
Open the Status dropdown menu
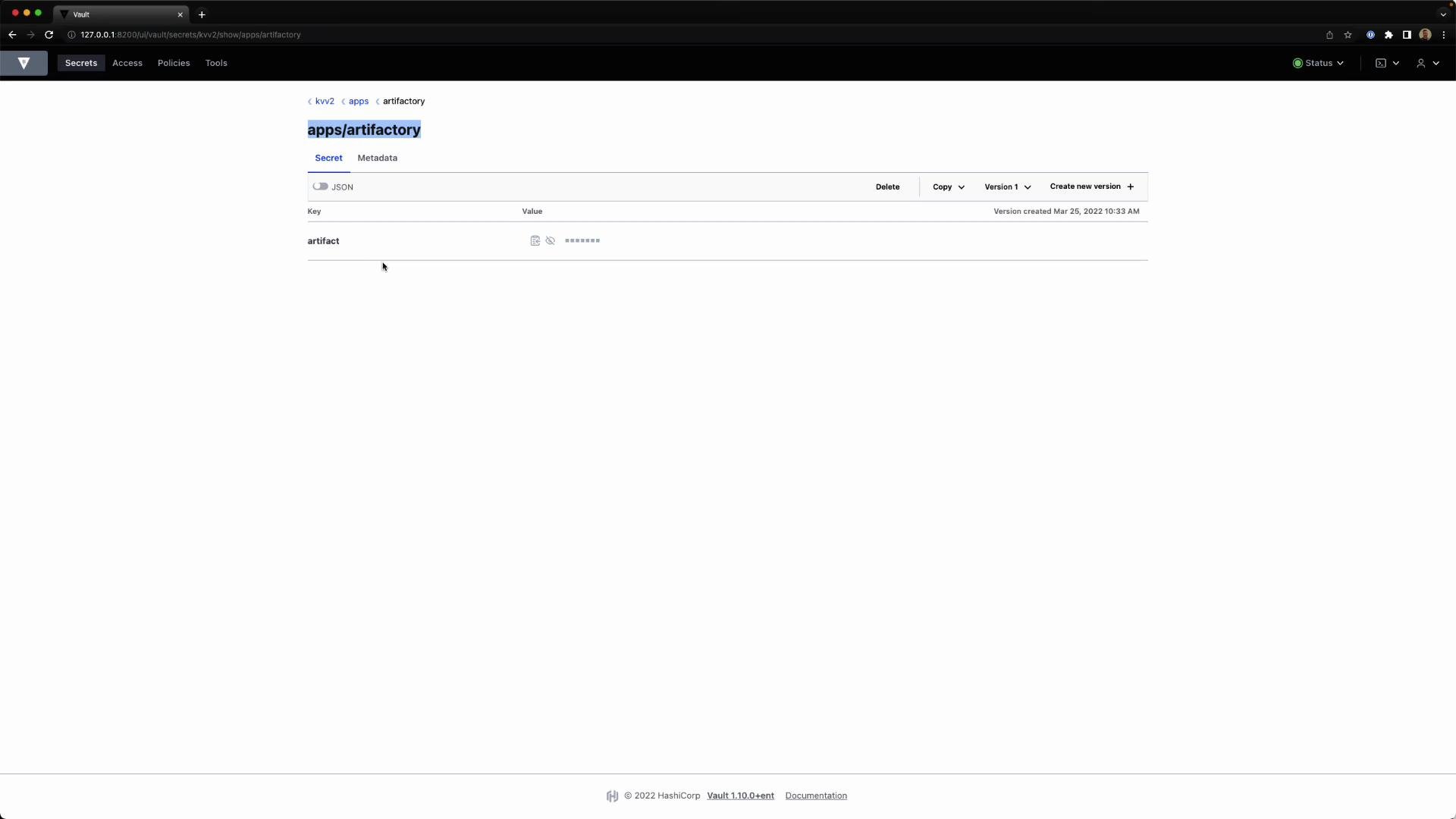click(1318, 63)
